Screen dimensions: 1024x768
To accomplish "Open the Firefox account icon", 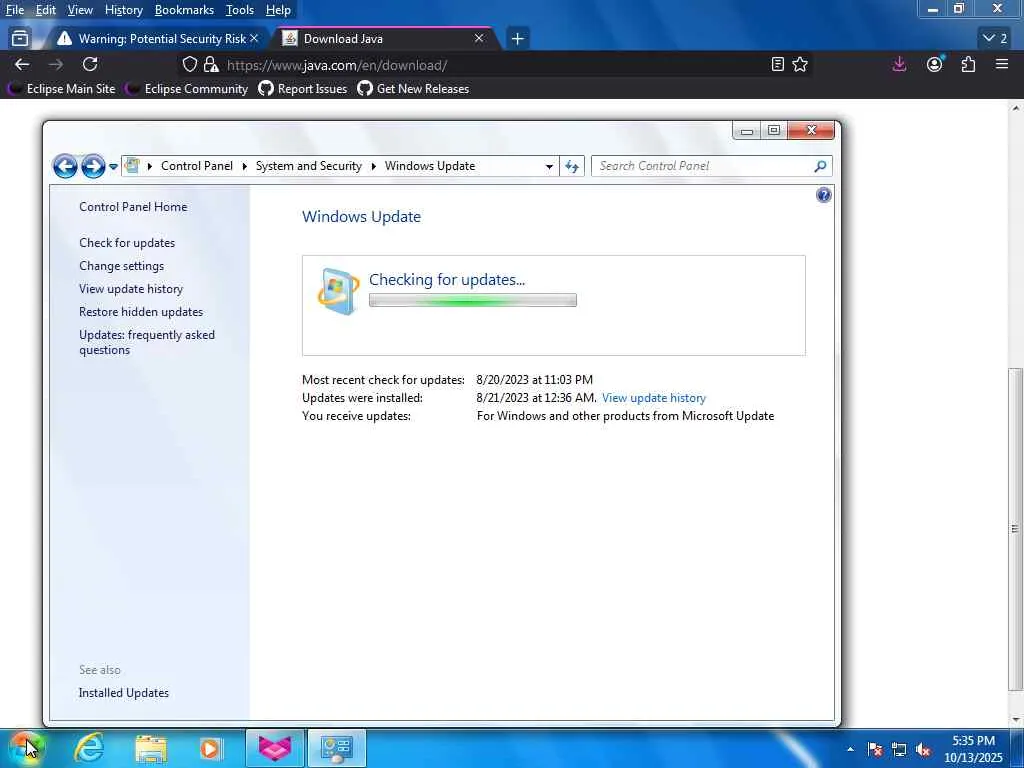I will point(935,65).
